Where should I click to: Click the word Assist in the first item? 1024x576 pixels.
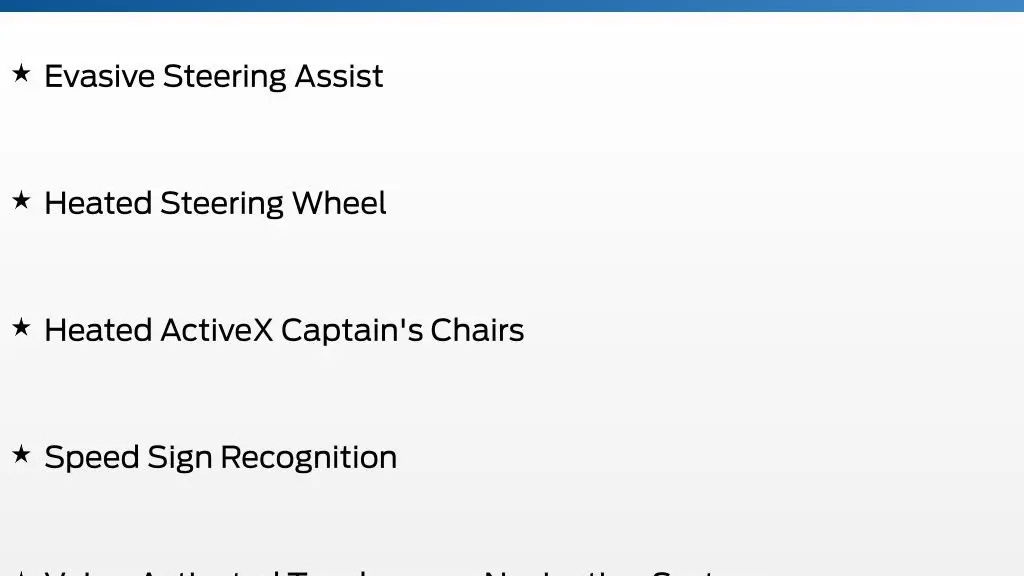(x=339, y=76)
